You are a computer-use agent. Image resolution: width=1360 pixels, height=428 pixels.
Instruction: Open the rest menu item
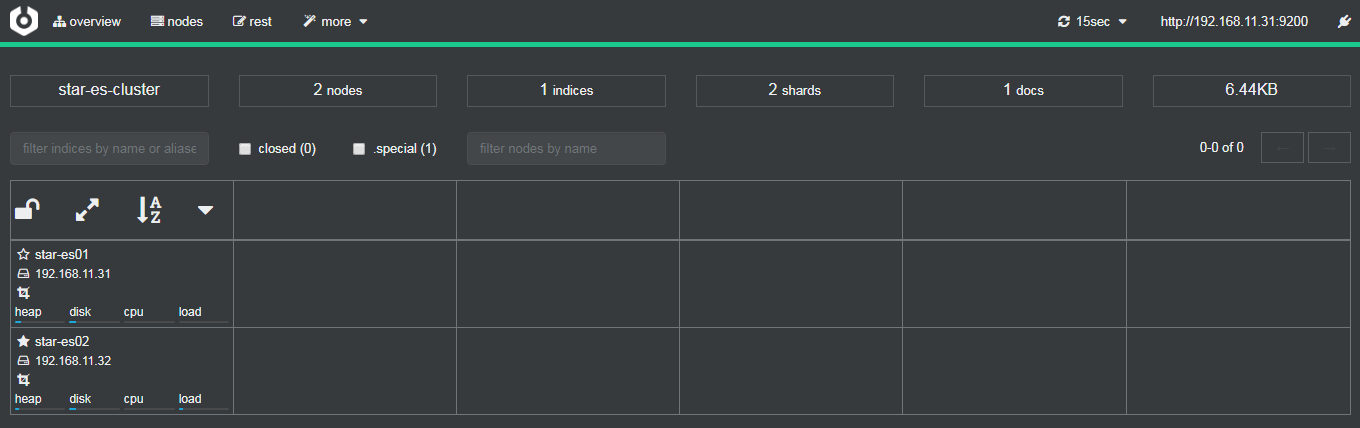(x=252, y=21)
